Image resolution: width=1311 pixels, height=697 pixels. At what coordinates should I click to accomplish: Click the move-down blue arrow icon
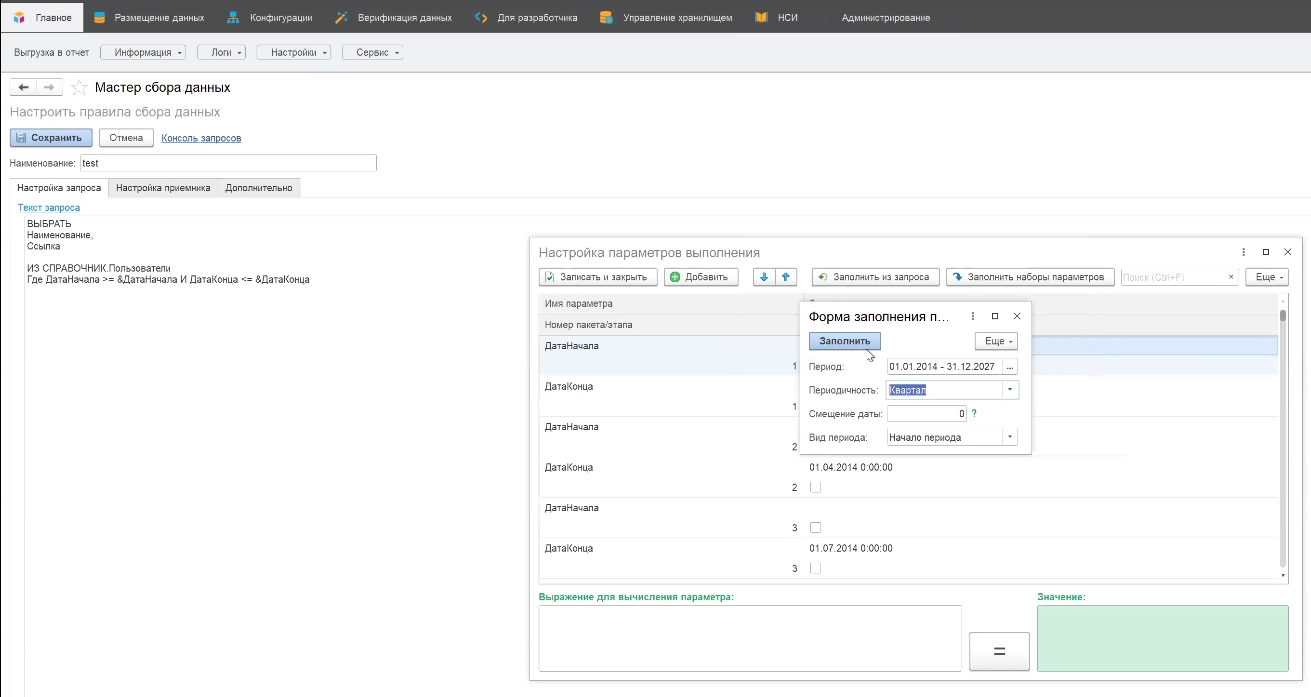(x=765, y=277)
